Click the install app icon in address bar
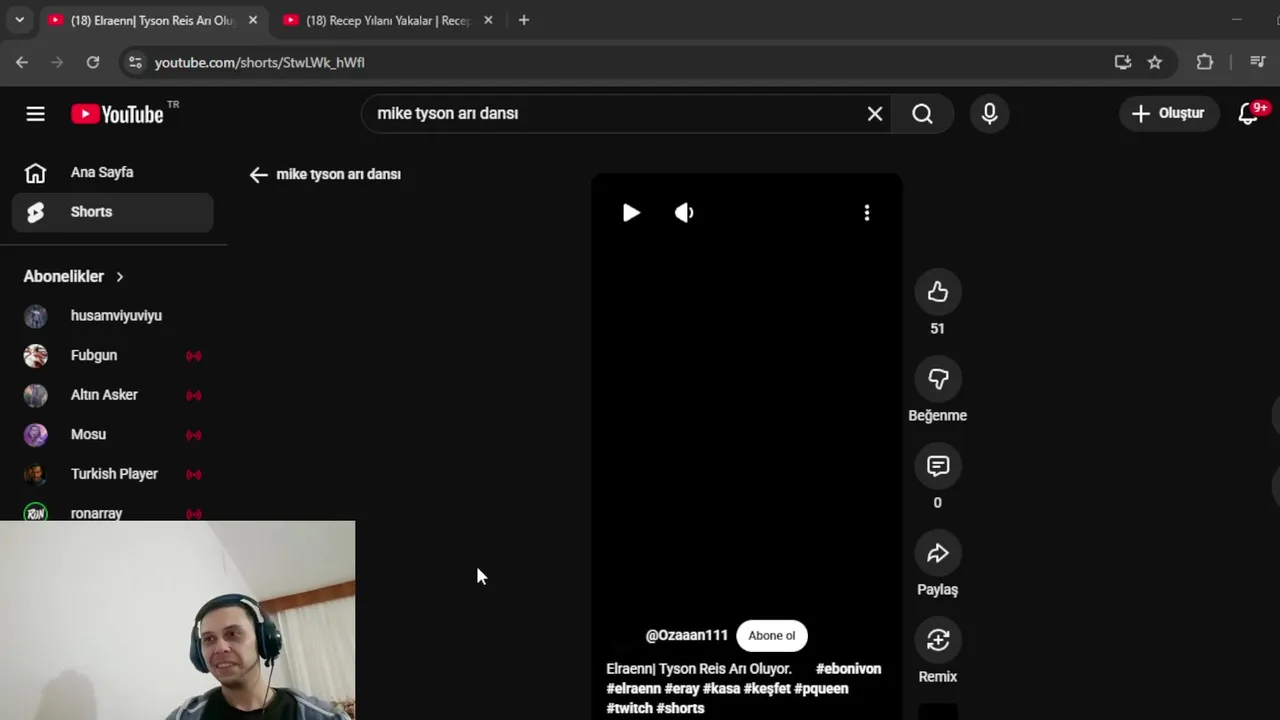This screenshot has height=720, width=1280. [1123, 62]
